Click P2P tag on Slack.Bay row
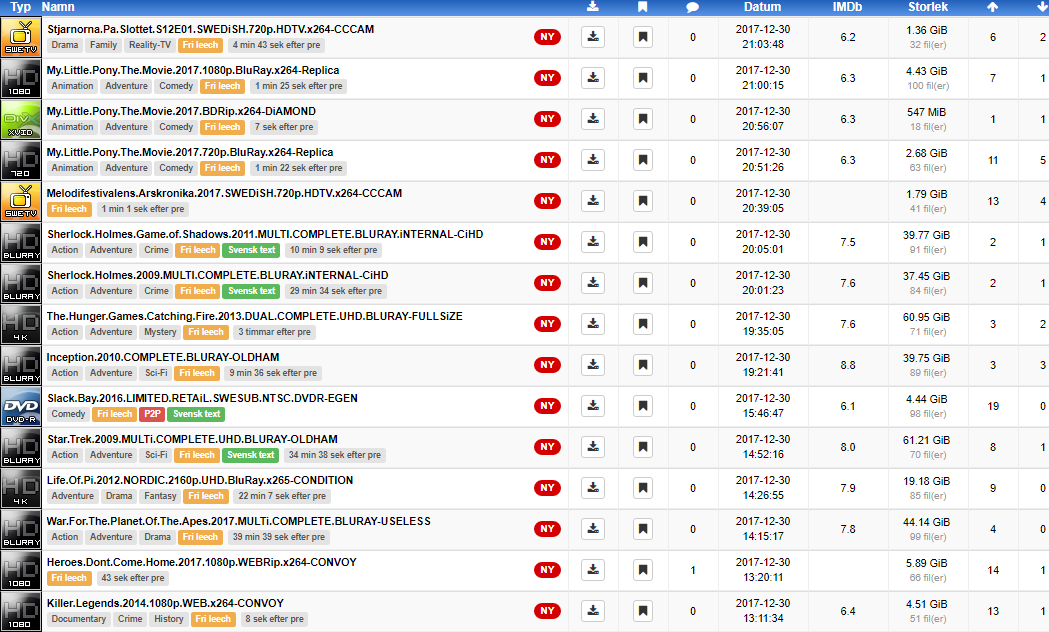 point(152,414)
